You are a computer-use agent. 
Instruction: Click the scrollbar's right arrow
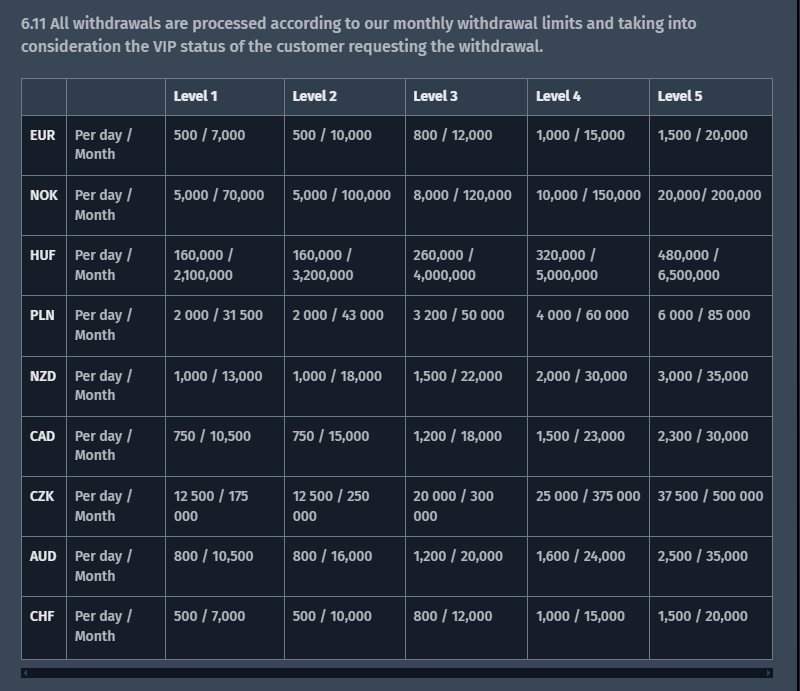pos(769,673)
